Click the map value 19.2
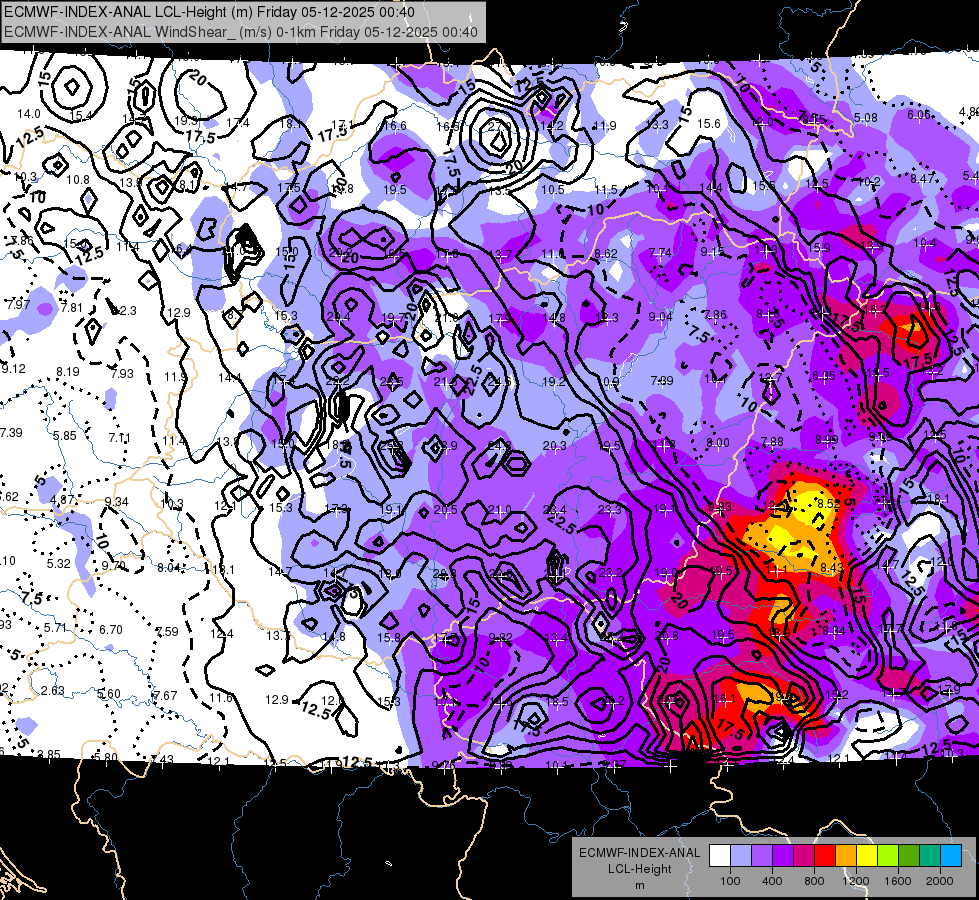The width and height of the screenshot is (979, 900). click(554, 382)
